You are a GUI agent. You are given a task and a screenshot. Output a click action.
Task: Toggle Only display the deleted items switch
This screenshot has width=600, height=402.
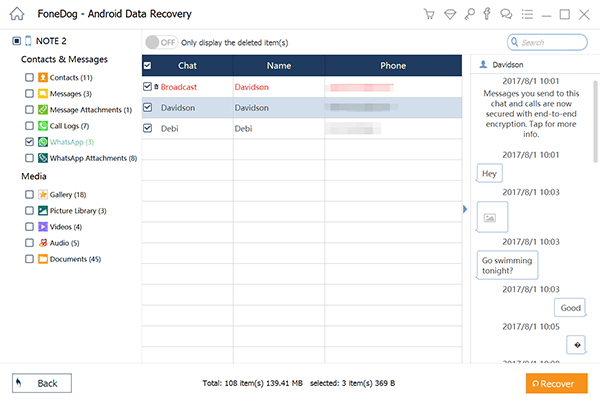[161, 42]
